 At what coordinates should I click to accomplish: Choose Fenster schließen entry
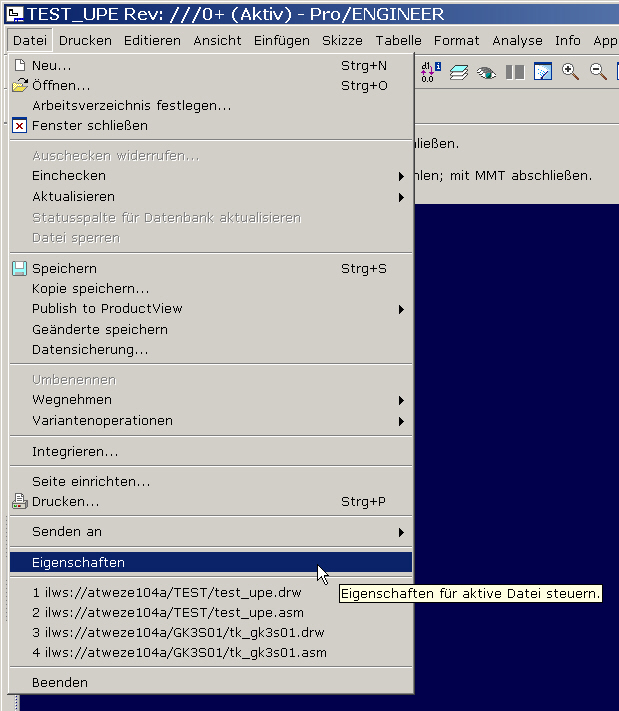click(211, 126)
